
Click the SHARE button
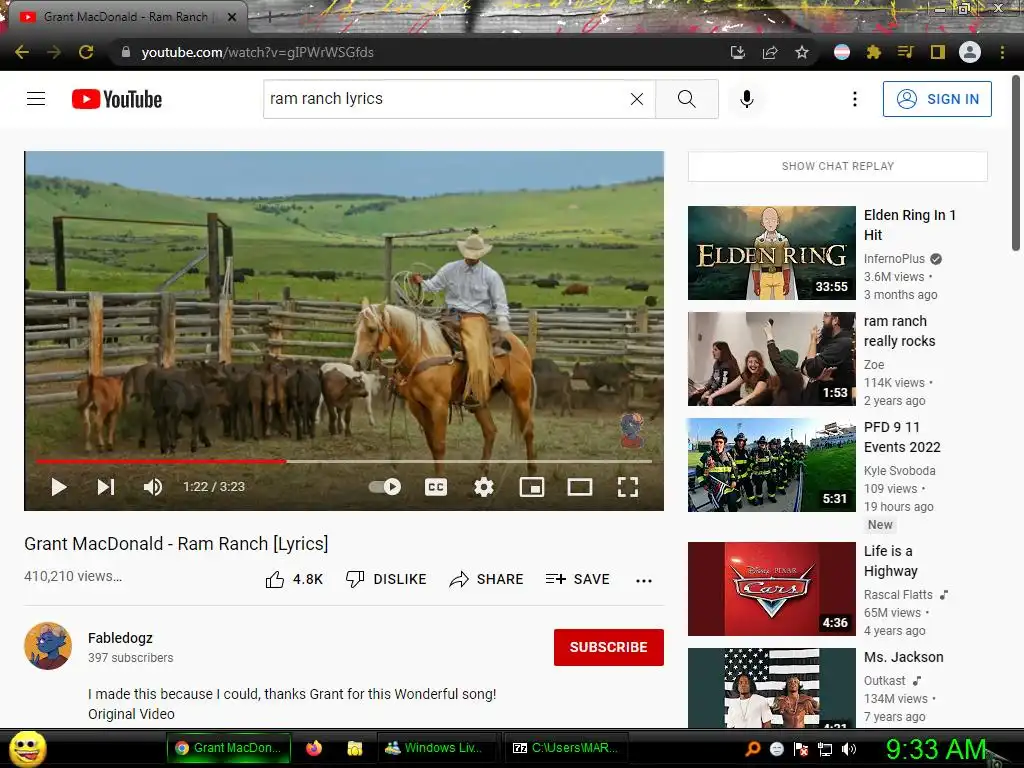[487, 579]
